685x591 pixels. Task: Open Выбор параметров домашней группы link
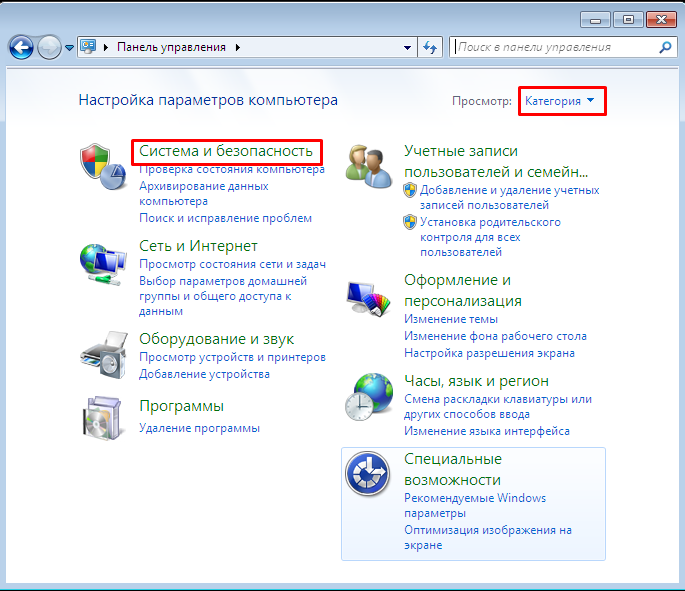tap(223, 296)
